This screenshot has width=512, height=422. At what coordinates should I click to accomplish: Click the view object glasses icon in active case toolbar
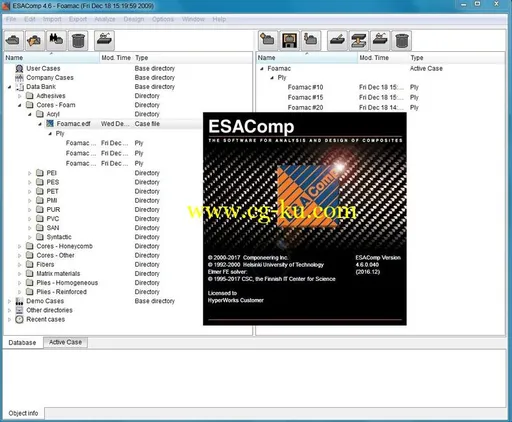[380, 40]
